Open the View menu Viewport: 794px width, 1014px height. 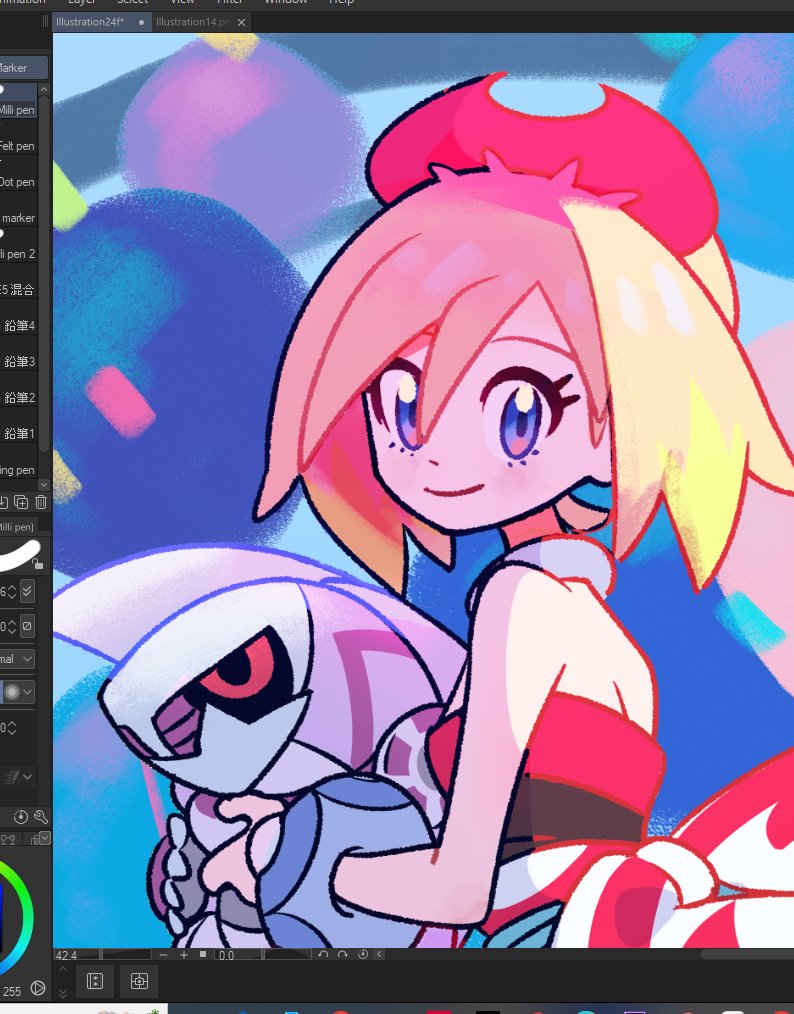(x=182, y=2)
